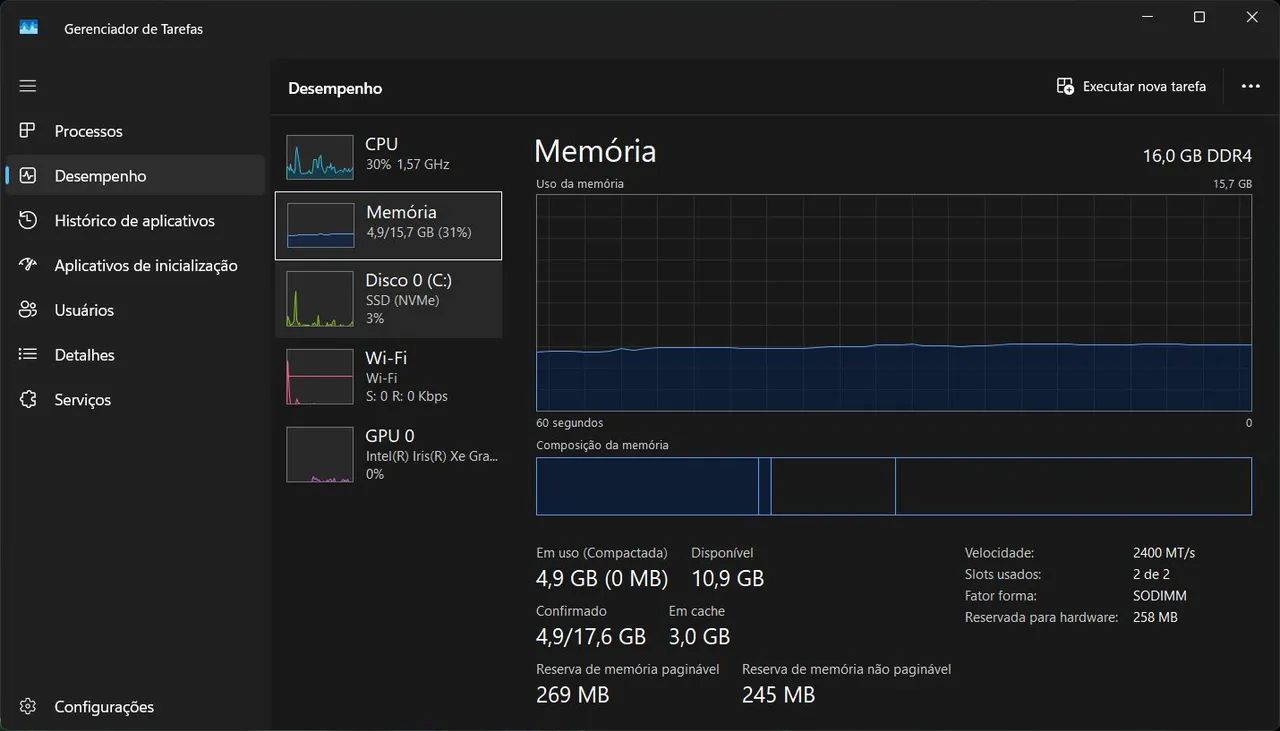Click the Uso da memória main graph
This screenshot has width=1280, height=731.
[x=894, y=303]
